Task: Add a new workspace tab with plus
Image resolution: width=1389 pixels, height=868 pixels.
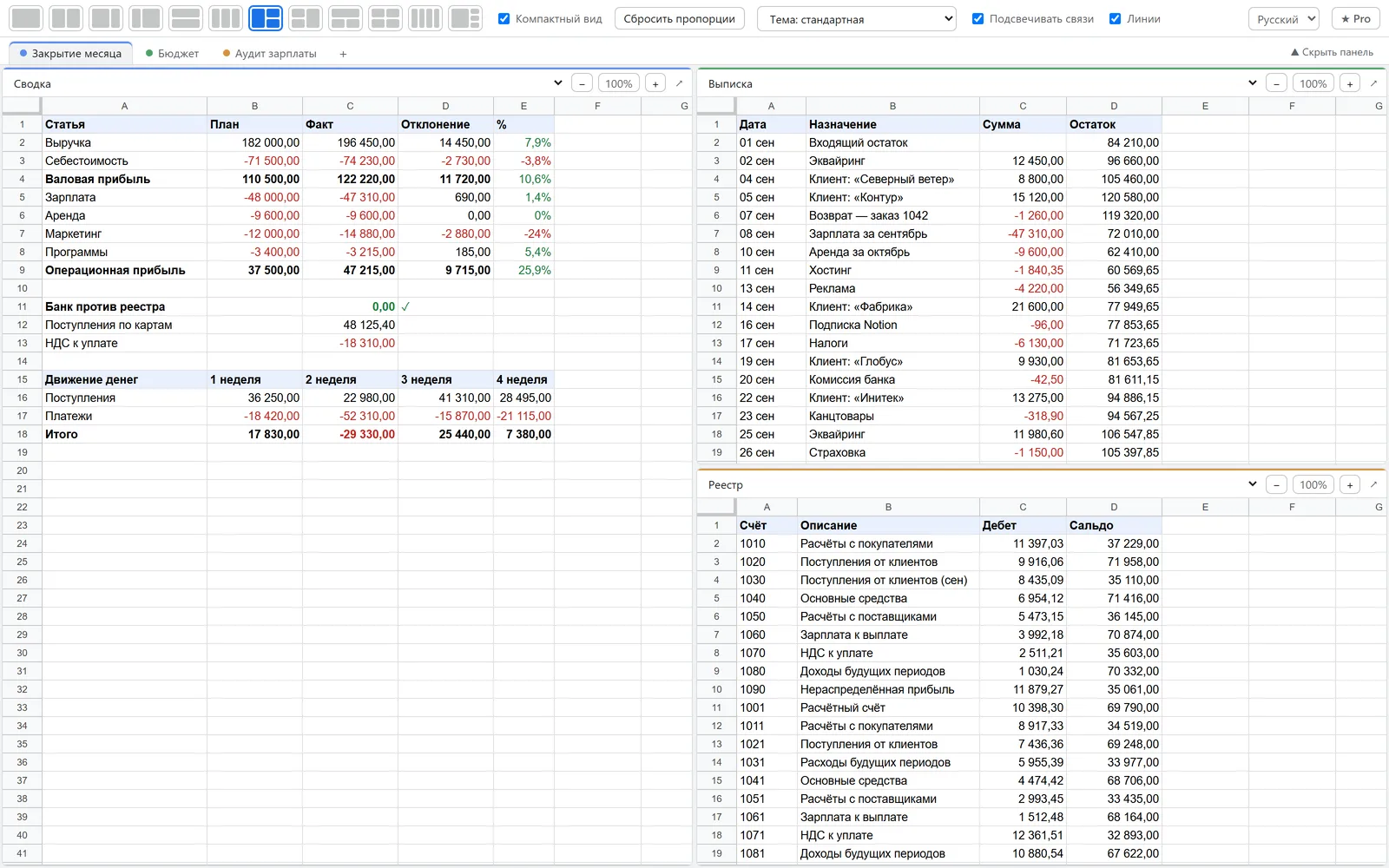Action: tap(343, 54)
